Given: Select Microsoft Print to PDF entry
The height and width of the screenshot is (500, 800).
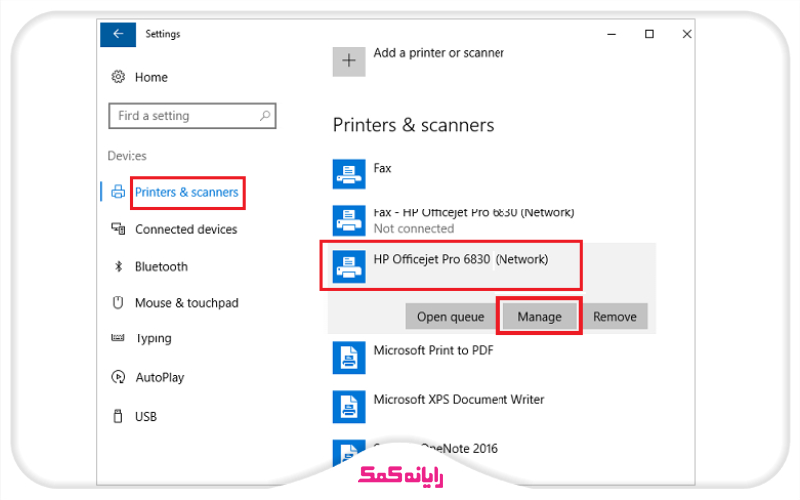Looking at the screenshot, I should click(434, 351).
